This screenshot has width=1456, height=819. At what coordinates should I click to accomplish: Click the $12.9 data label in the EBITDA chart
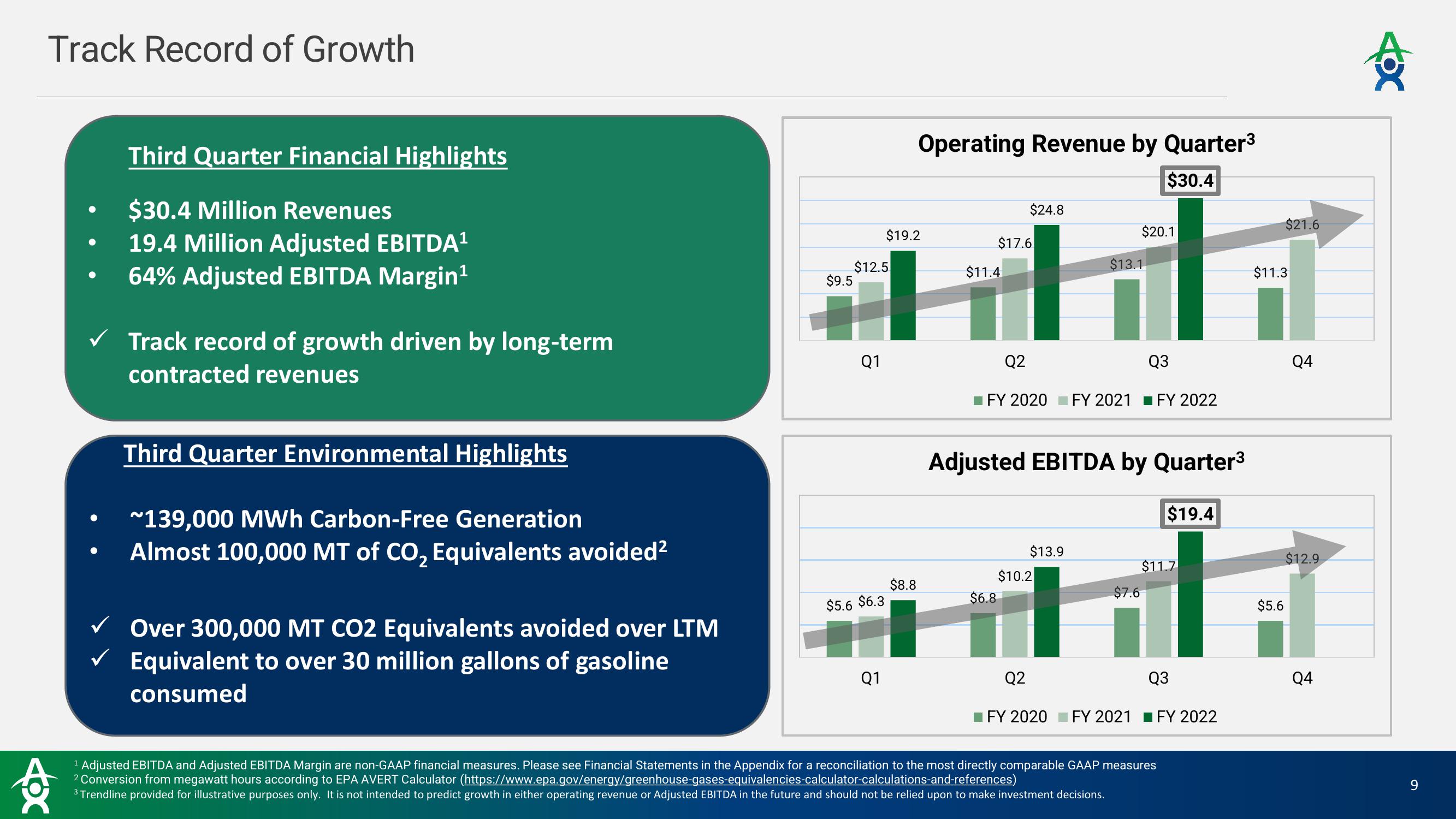pos(1301,559)
